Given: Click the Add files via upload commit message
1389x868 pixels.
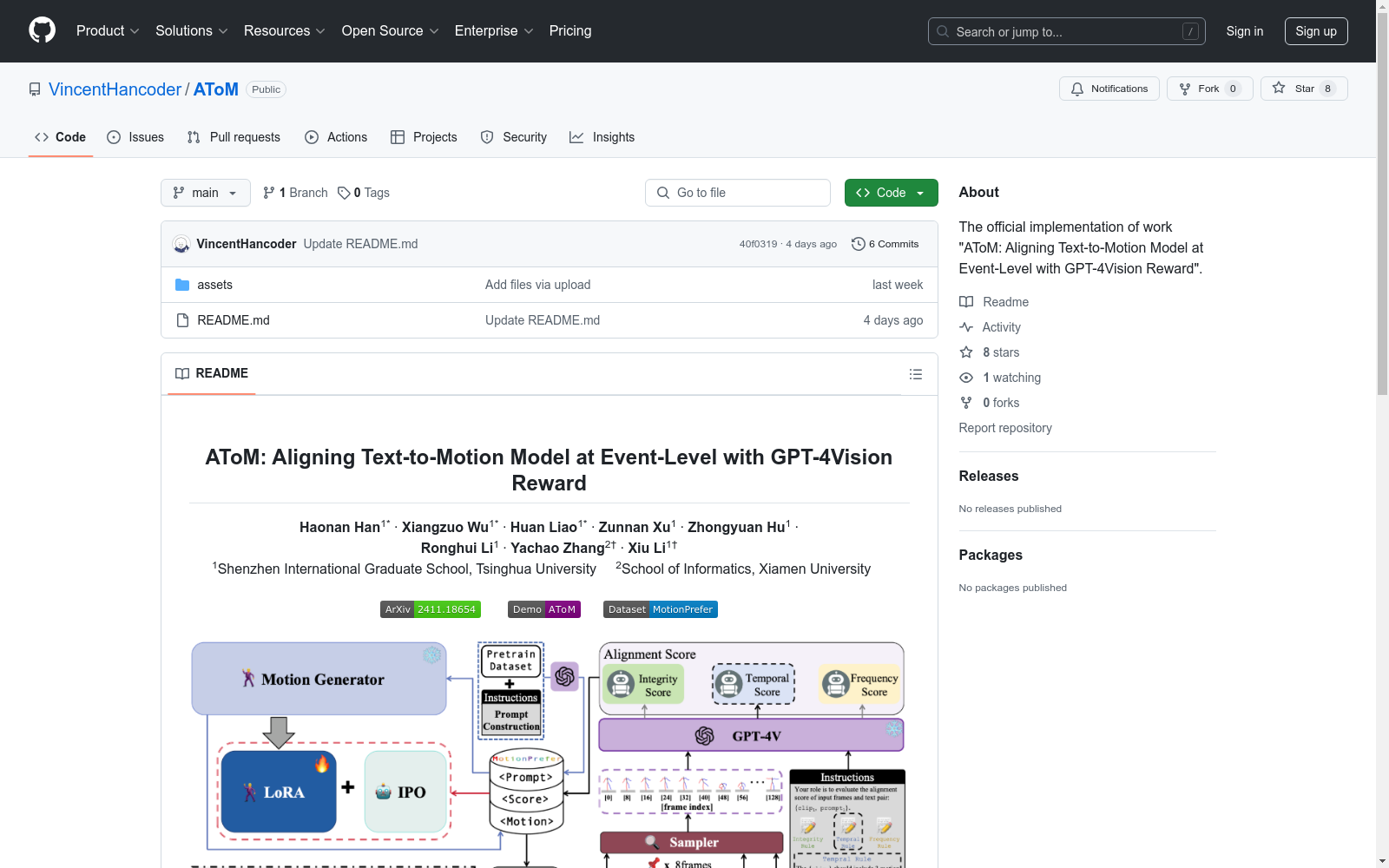Looking at the screenshot, I should [x=537, y=285].
